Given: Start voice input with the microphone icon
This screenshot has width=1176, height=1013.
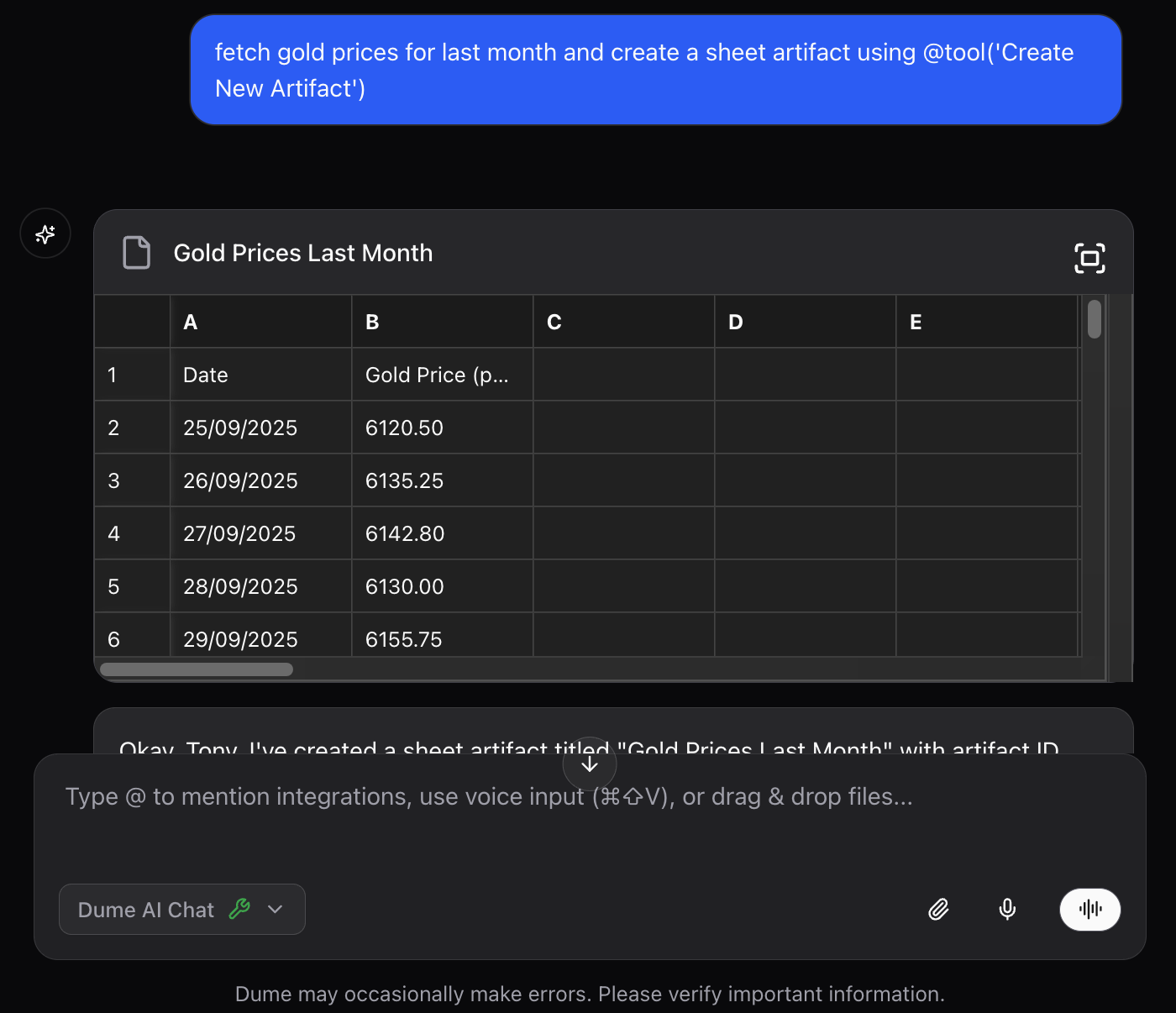Looking at the screenshot, I should coord(1007,910).
